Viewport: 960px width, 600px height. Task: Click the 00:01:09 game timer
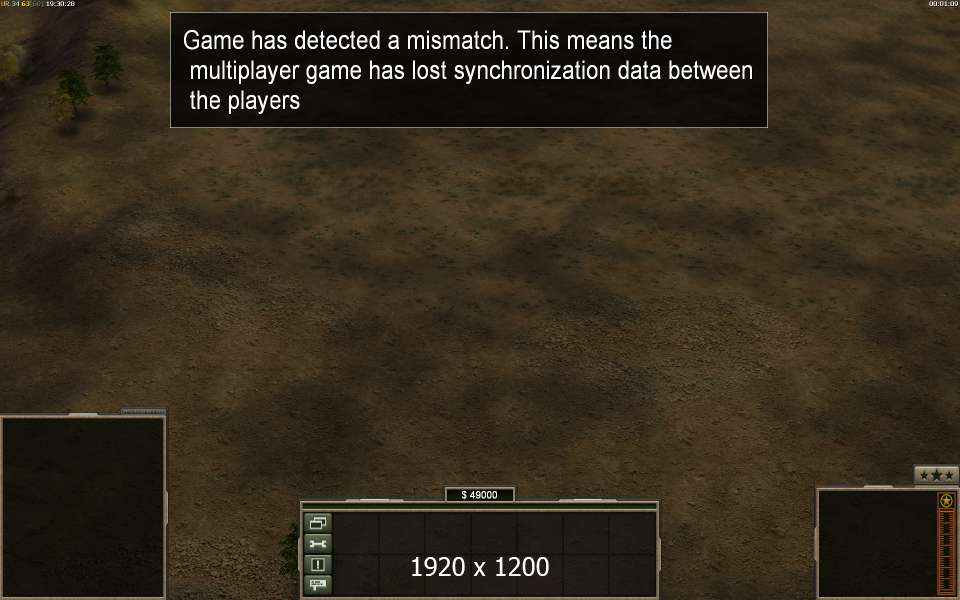coord(943,4)
